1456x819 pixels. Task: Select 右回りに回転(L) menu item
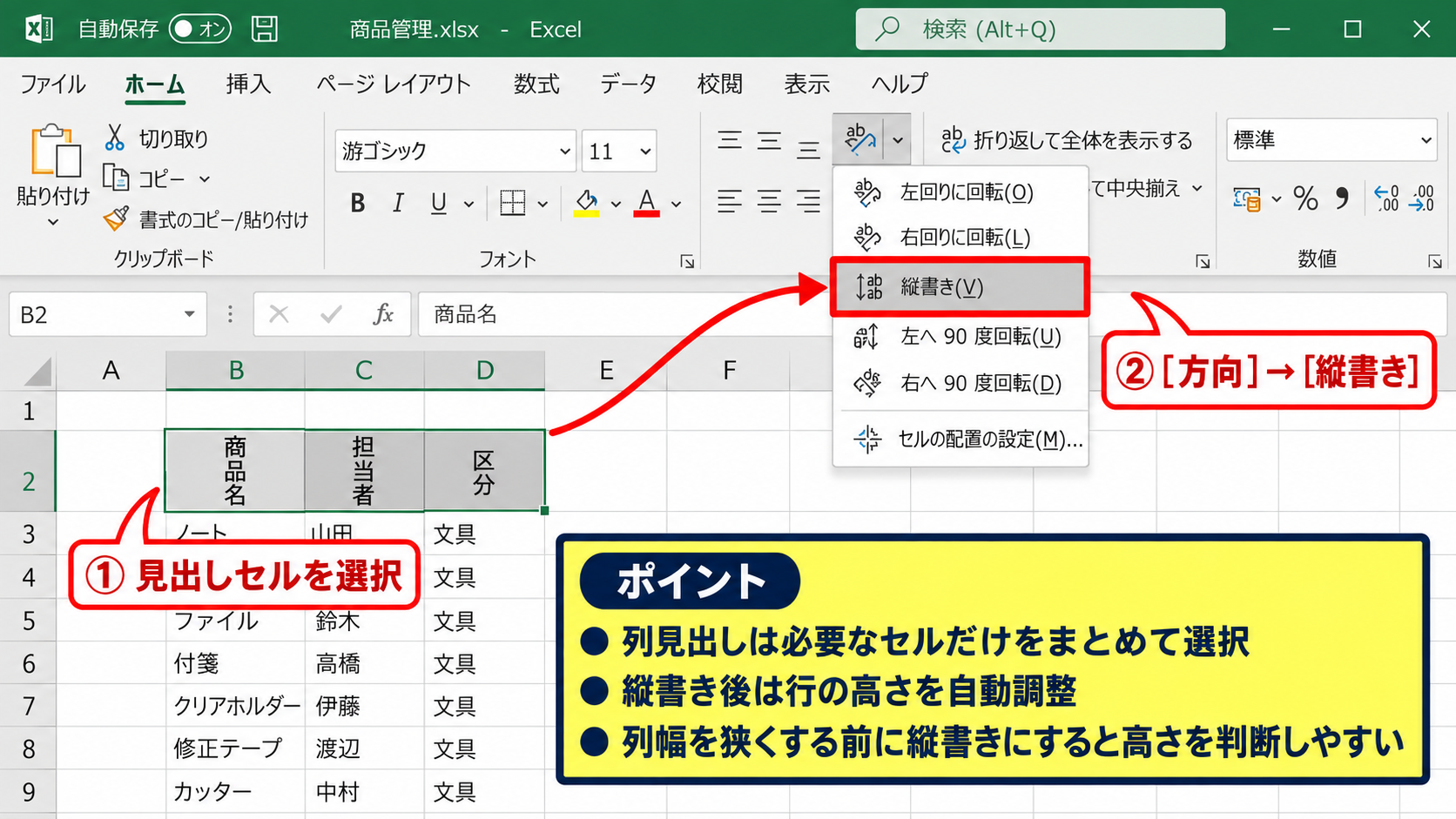961,237
